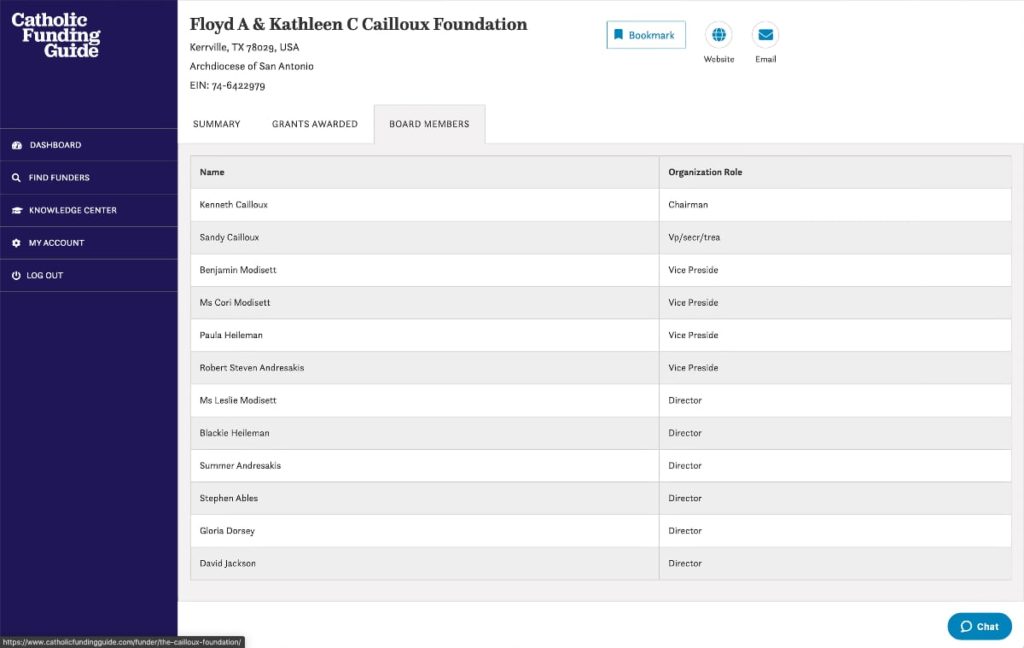Screen dimensions: 1024x648
Task: Switch to the Summary tab
Action: (x=217, y=124)
